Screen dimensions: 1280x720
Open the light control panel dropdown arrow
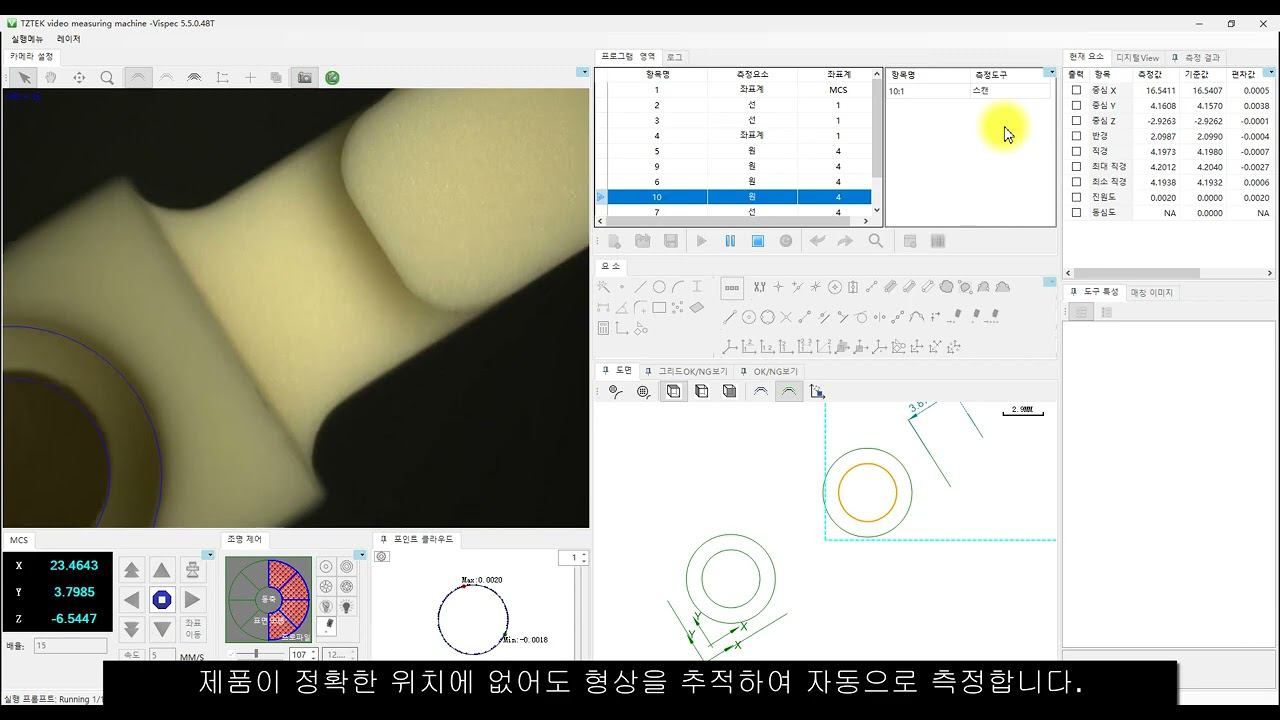tap(361, 555)
